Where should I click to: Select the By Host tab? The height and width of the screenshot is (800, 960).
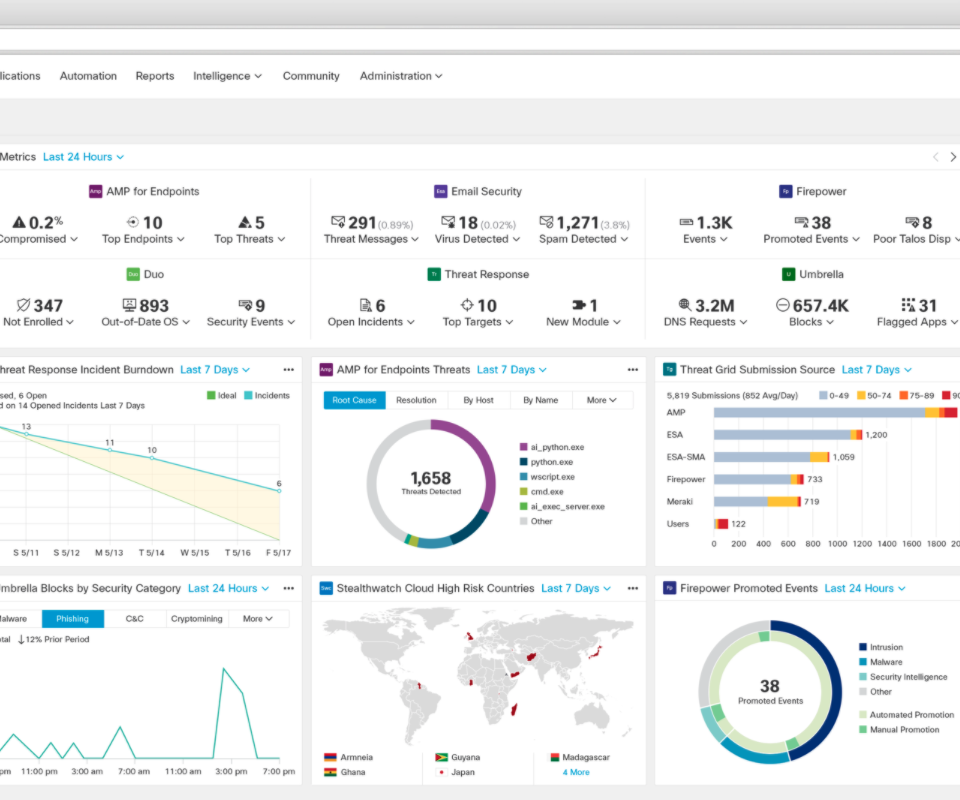tap(478, 400)
